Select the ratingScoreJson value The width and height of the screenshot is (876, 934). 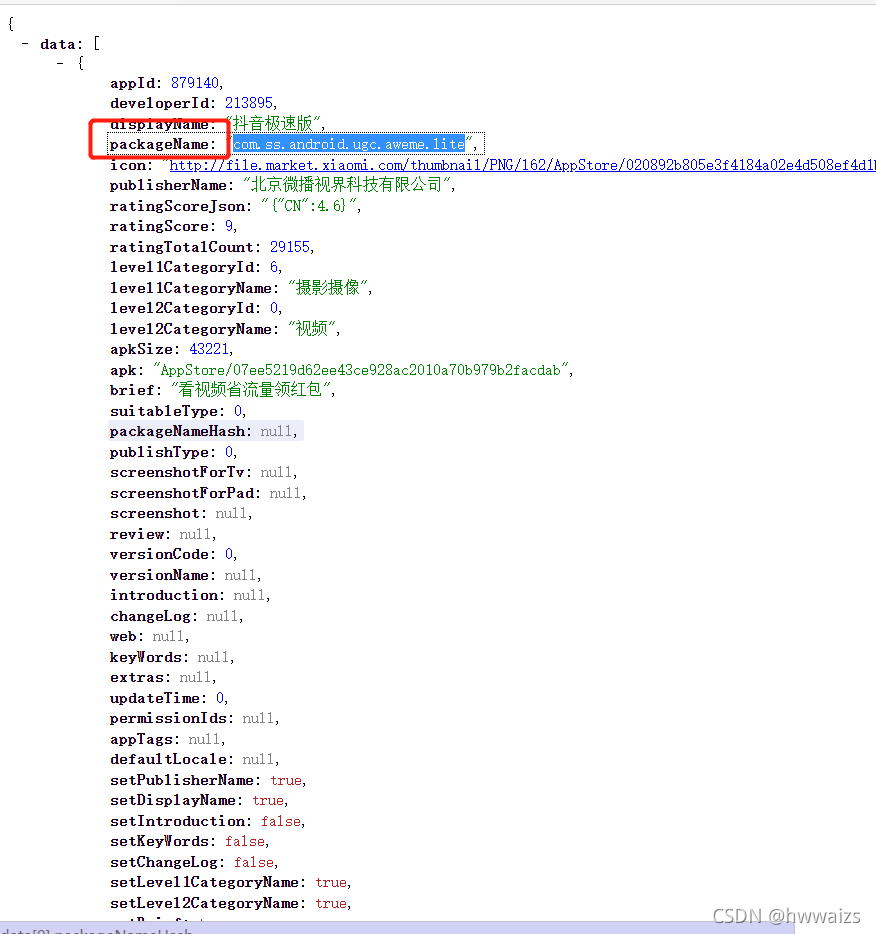309,206
